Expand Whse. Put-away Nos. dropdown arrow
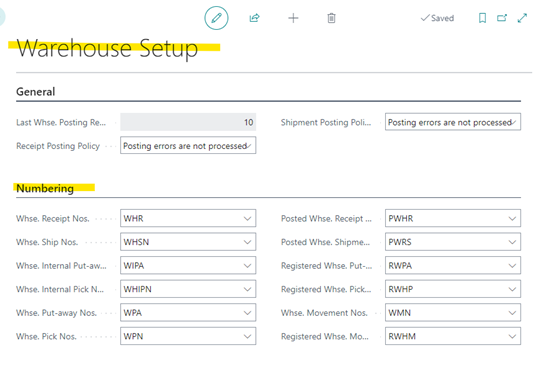 tap(248, 313)
